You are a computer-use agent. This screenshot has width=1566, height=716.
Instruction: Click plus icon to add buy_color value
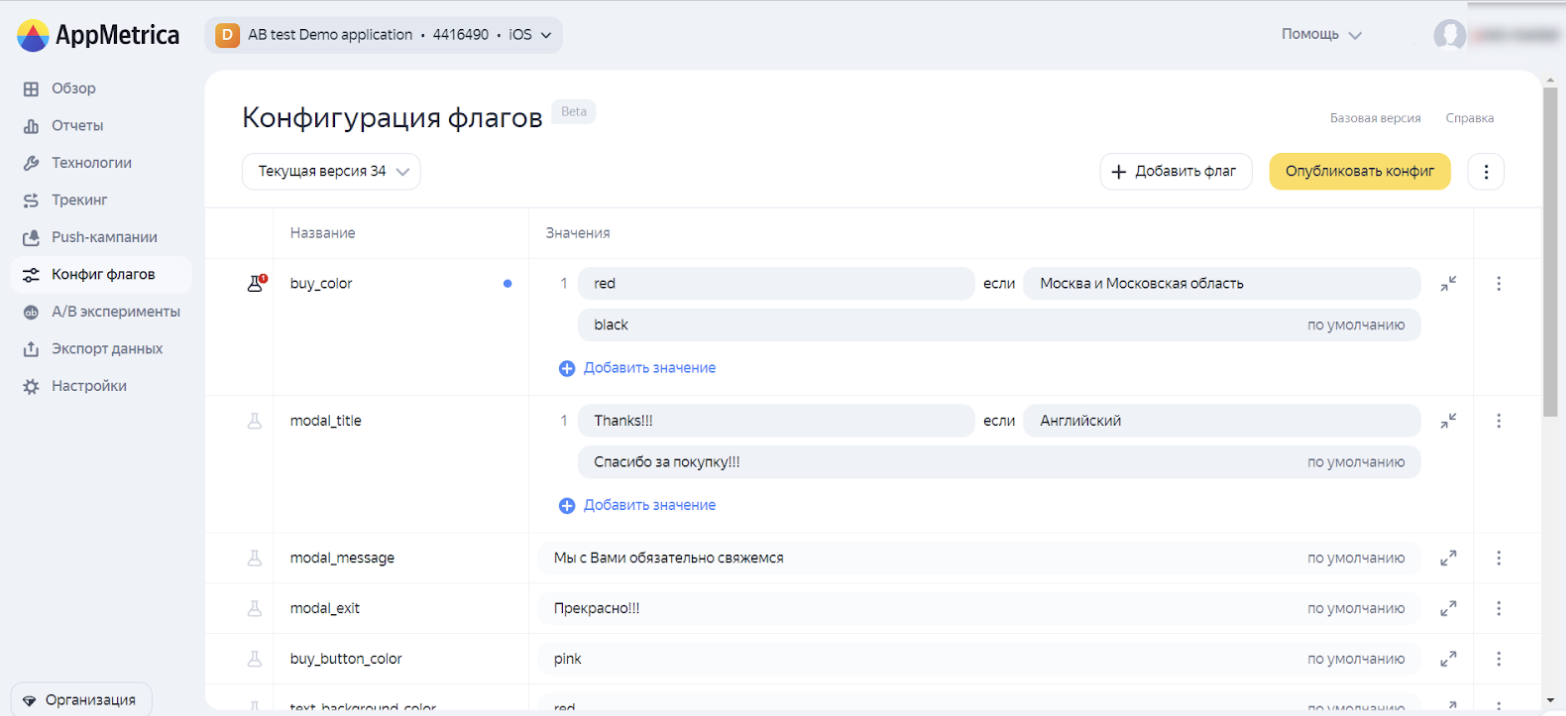coord(567,368)
